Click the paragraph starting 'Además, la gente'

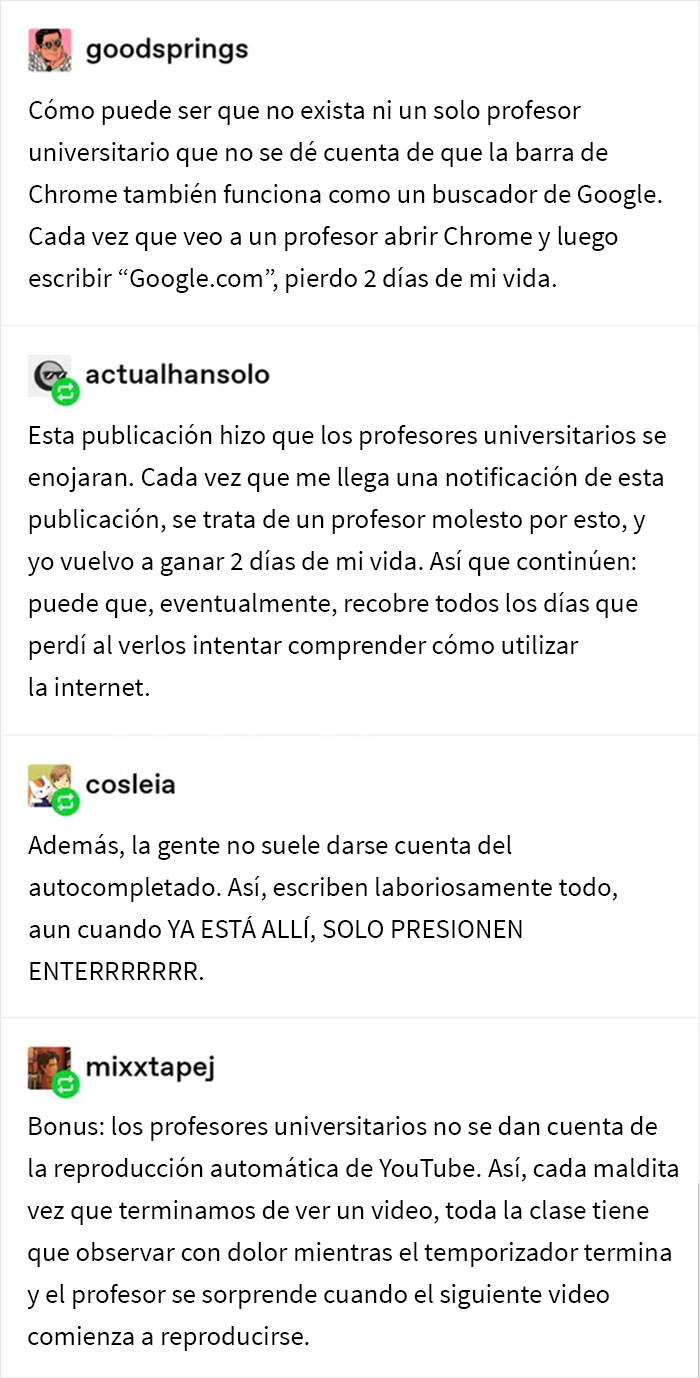(x=276, y=908)
